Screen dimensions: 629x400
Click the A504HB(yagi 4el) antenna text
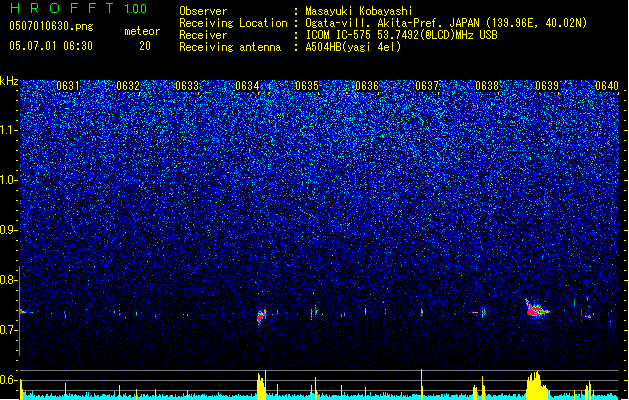click(353, 47)
